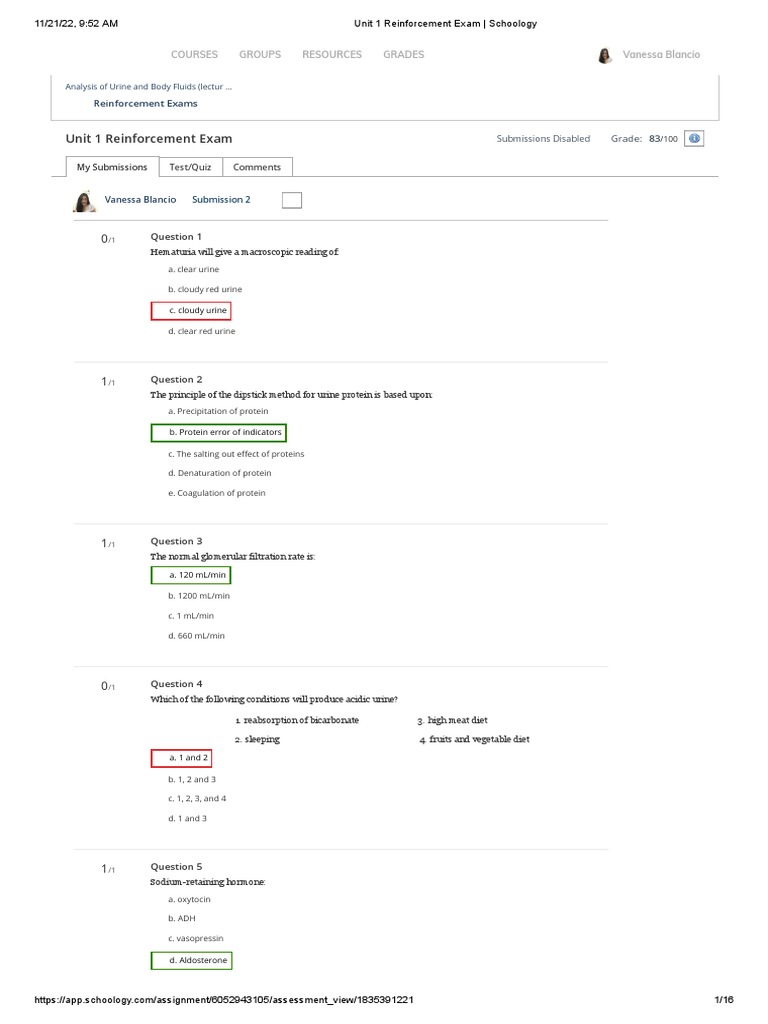Select the My Submissions tab
This screenshot has height=1024, width=768.
112,167
